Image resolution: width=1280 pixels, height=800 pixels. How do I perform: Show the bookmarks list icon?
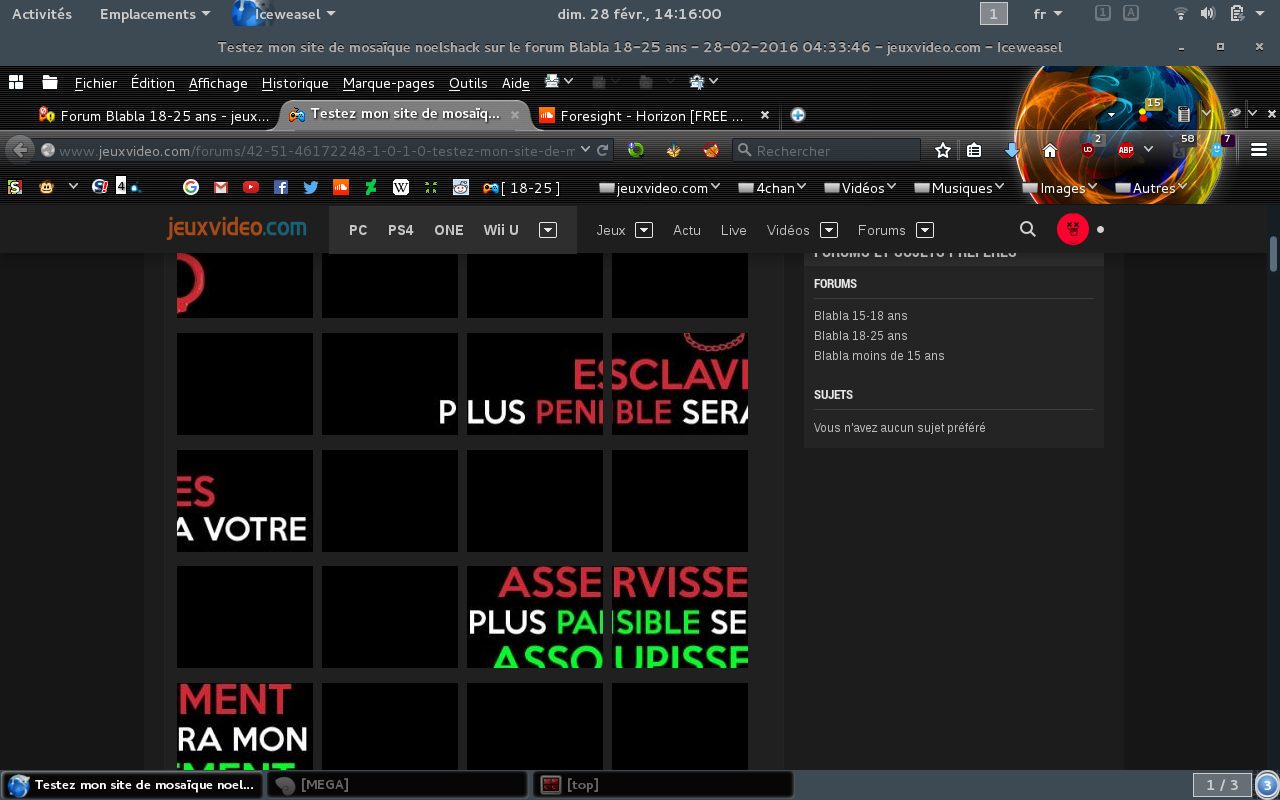pyautogui.click(x=975, y=150)
